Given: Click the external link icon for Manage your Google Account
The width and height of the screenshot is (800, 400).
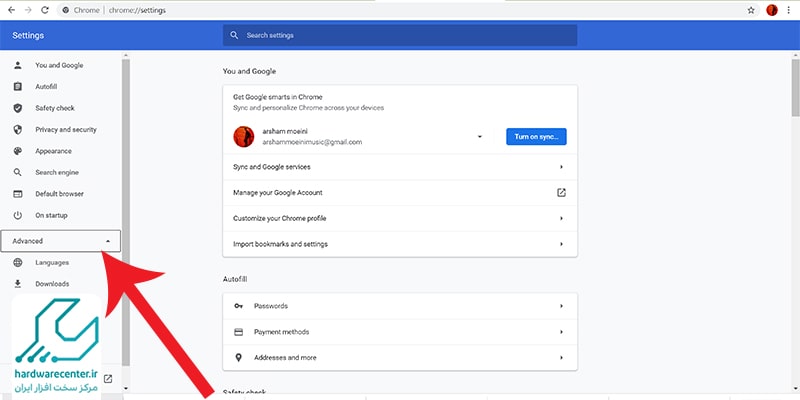Looking at the screenshot, I should click(x=561, y=192).
